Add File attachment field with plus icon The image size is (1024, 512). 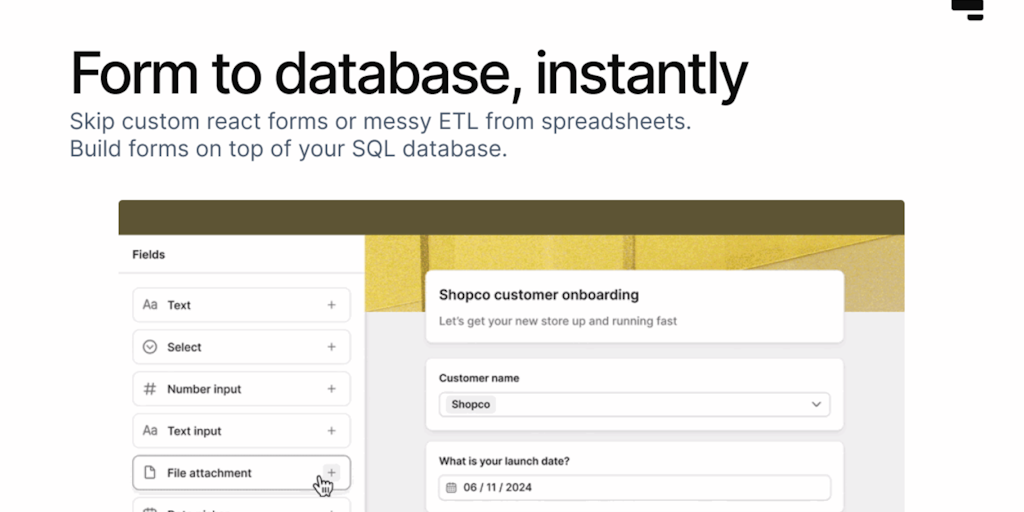pyautogui.click(x=331, y=472)
